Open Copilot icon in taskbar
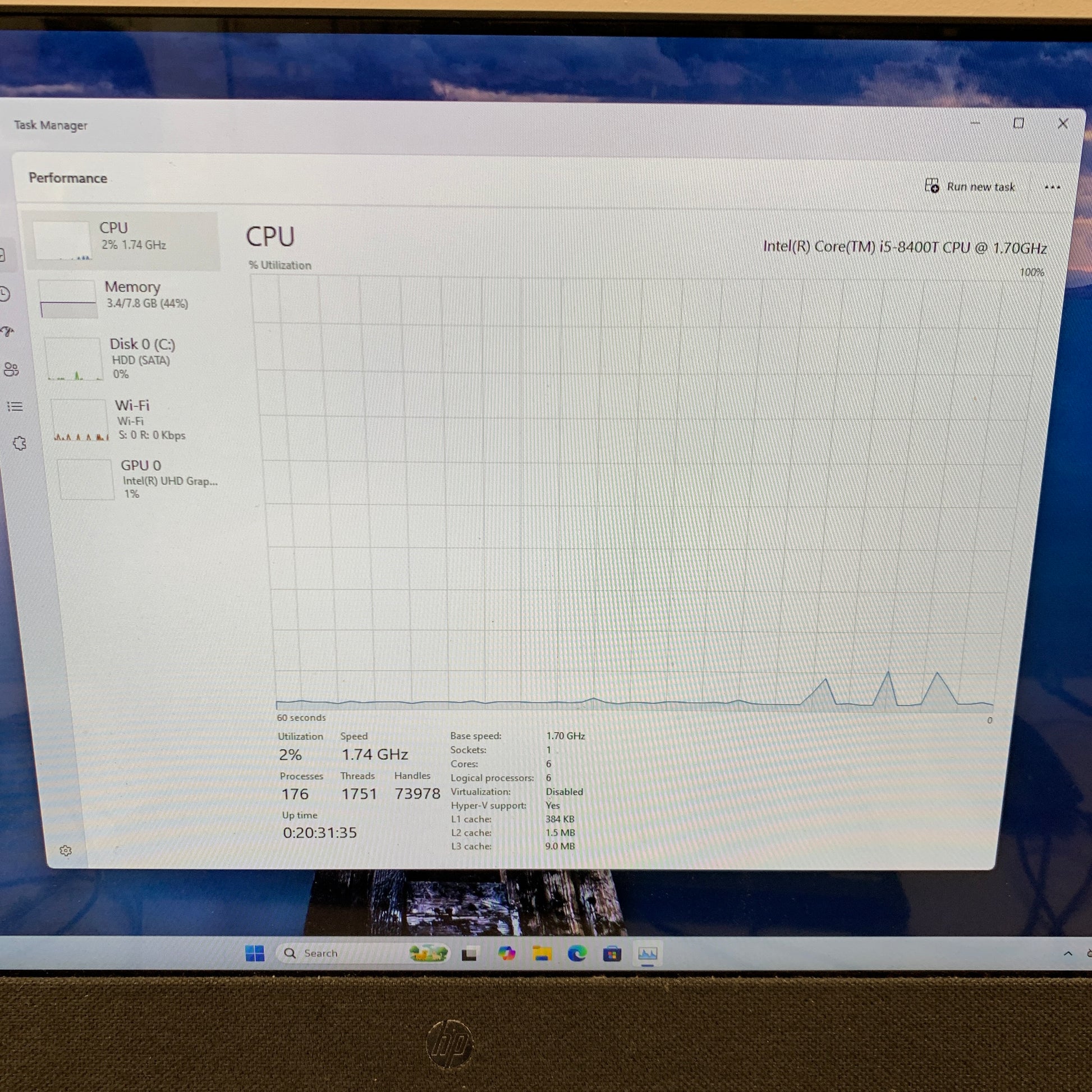This screenshot has height=1092, width=1092. tap(506, 954)
